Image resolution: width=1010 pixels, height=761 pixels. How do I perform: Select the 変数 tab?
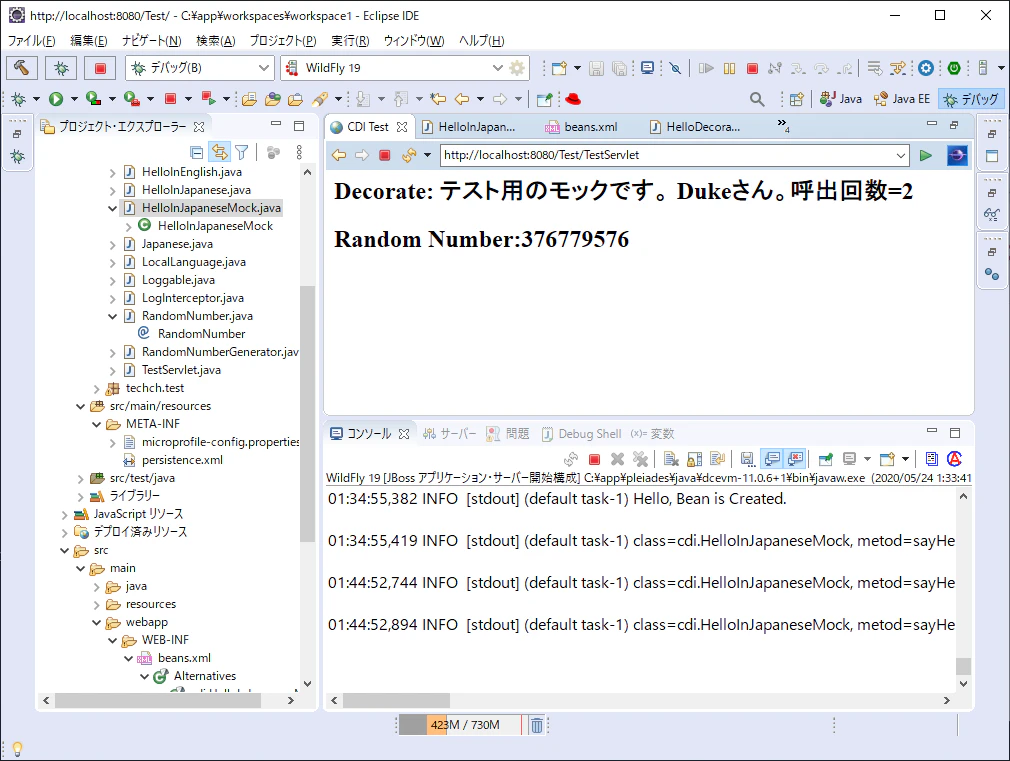(x=652, y=434)
